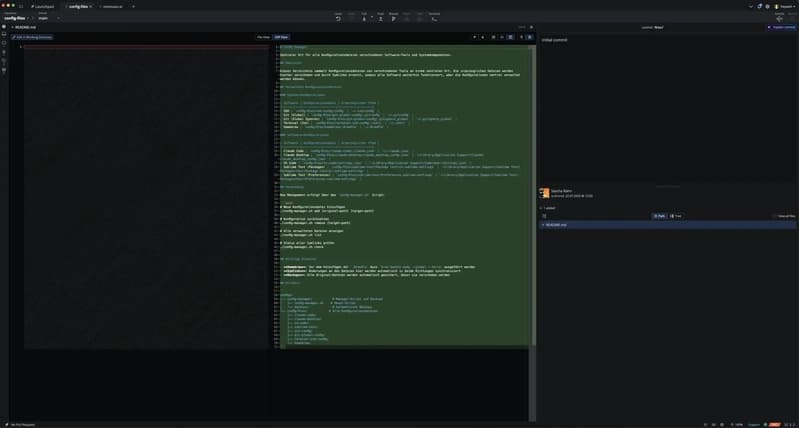Click the status bar left notification item

19,424
